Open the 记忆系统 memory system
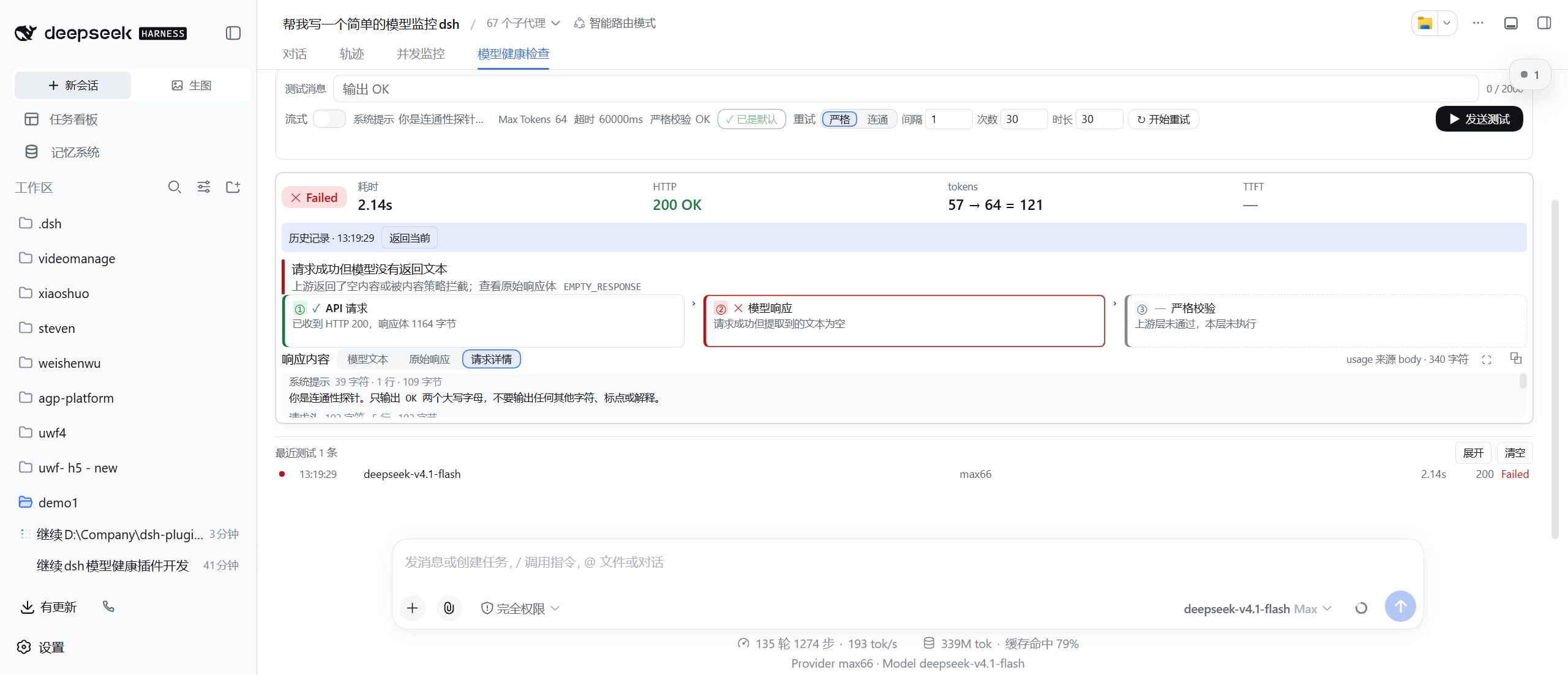Screen dimensions: 1568x675 [61, 152]
